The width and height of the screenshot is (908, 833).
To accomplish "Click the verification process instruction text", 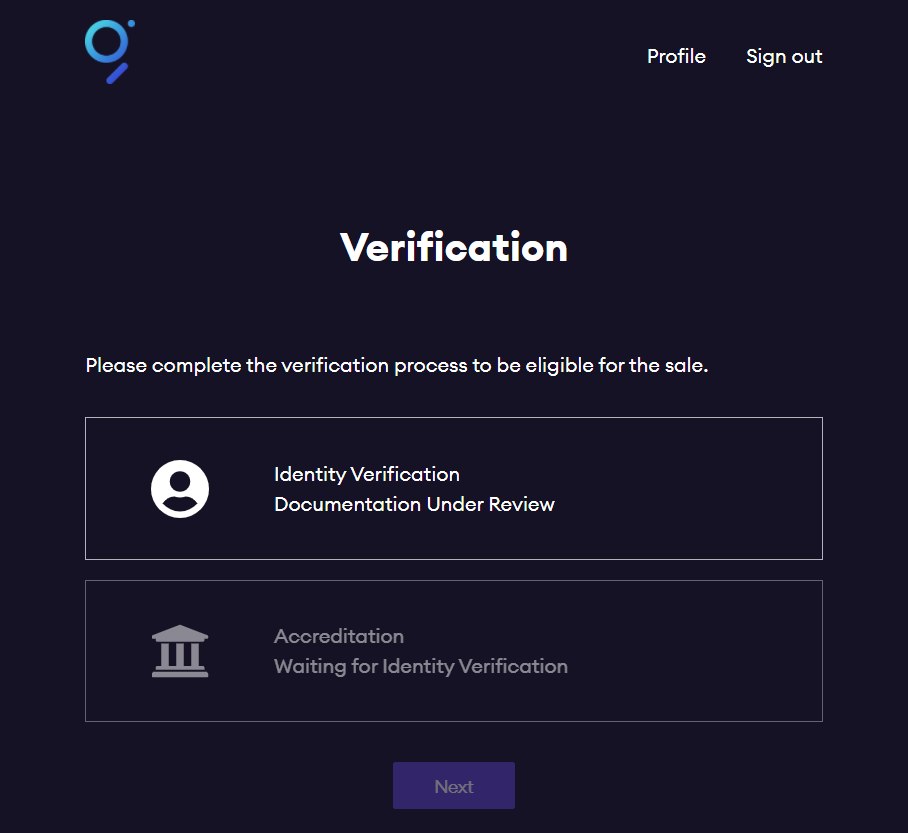I will pyautogui.click(x=397, y=366).
